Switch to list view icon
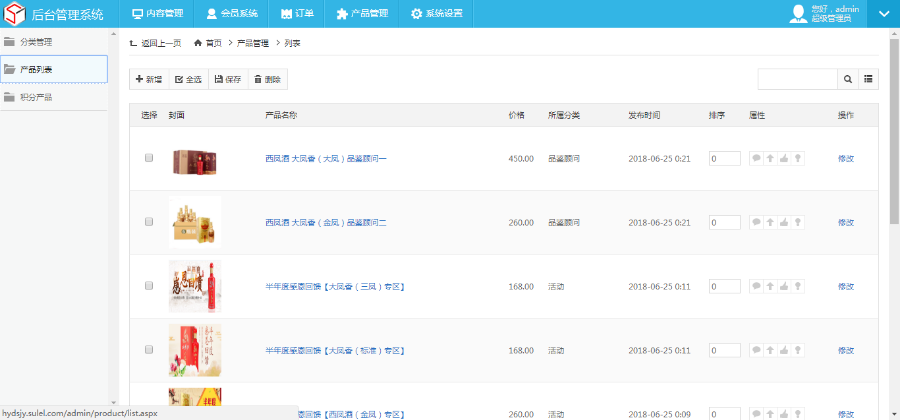Viewport: 900px width, 420px height. click(868, 79)
